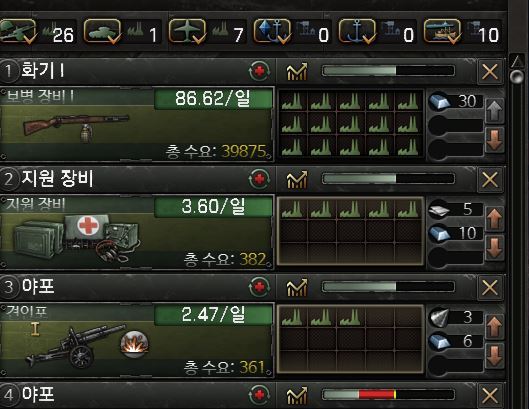Click the red-cross repair icon on line 4
529x409 pixels.
point(259,394)
